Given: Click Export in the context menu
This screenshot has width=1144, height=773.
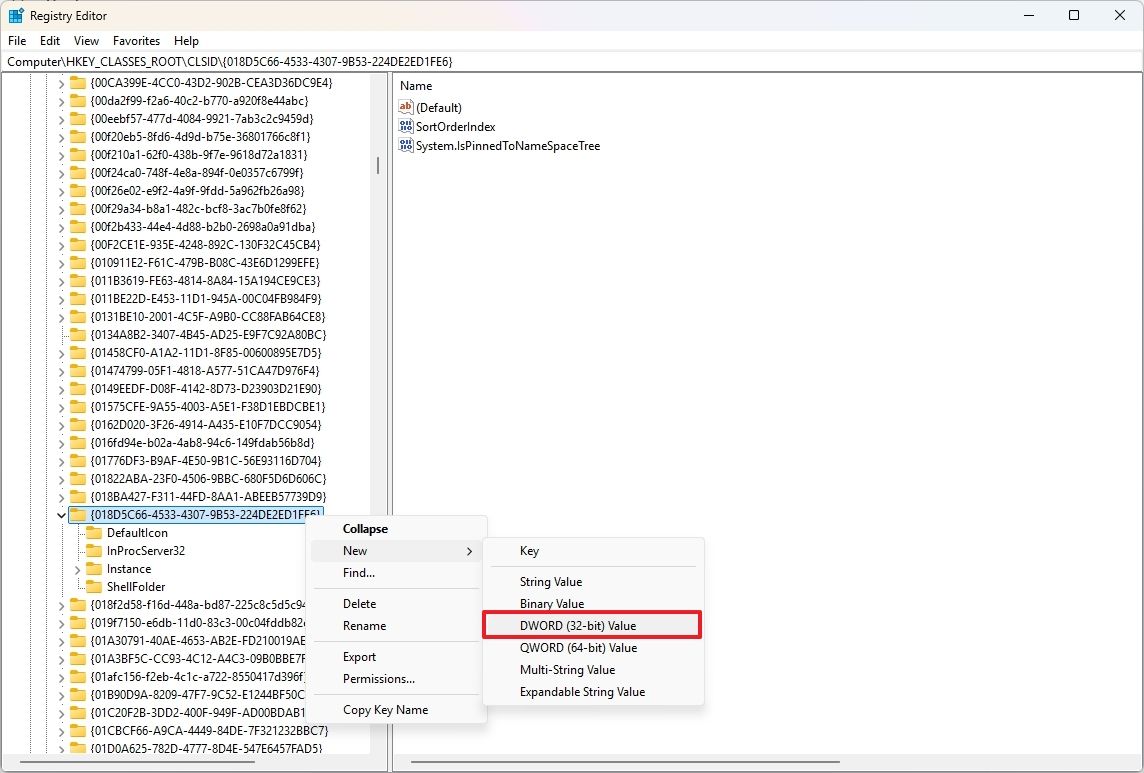Looking at the screenshot, I should tap(358, 656).
